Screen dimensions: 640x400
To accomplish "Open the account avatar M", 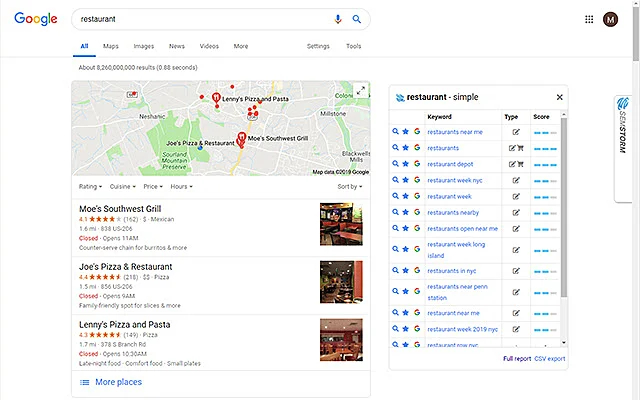I will (611, 19).
